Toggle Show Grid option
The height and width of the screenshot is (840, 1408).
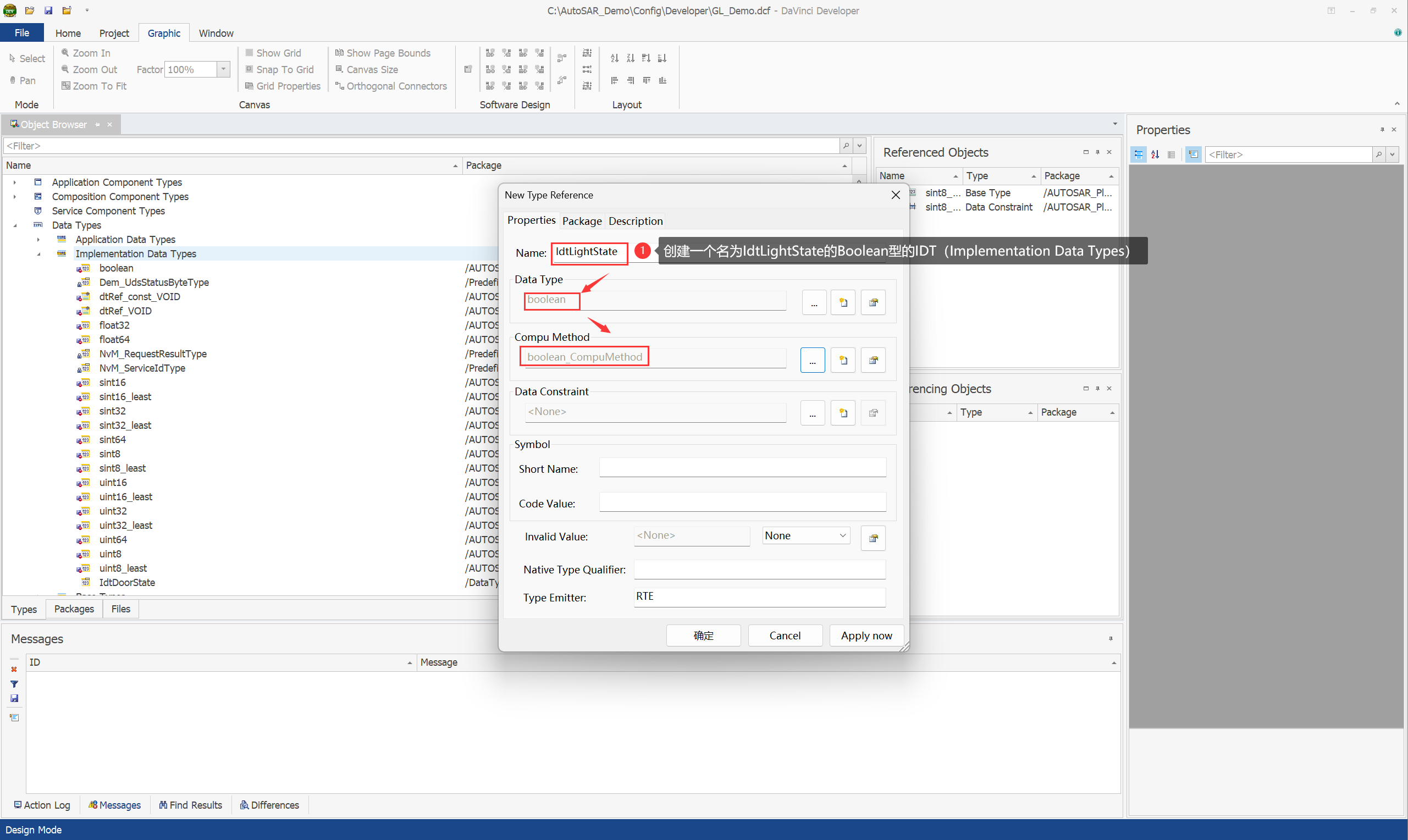pyautogui.click(x=273, y=53)
